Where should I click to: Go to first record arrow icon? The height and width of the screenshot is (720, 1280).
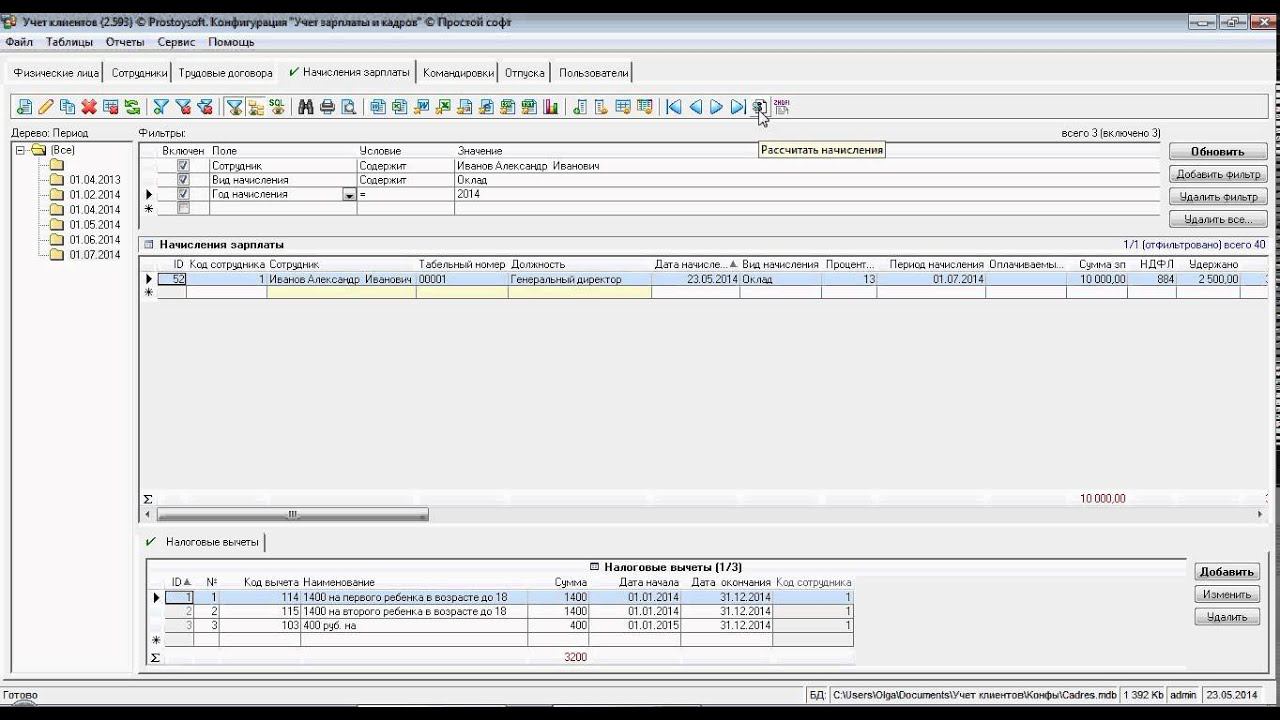click(674, 107)
